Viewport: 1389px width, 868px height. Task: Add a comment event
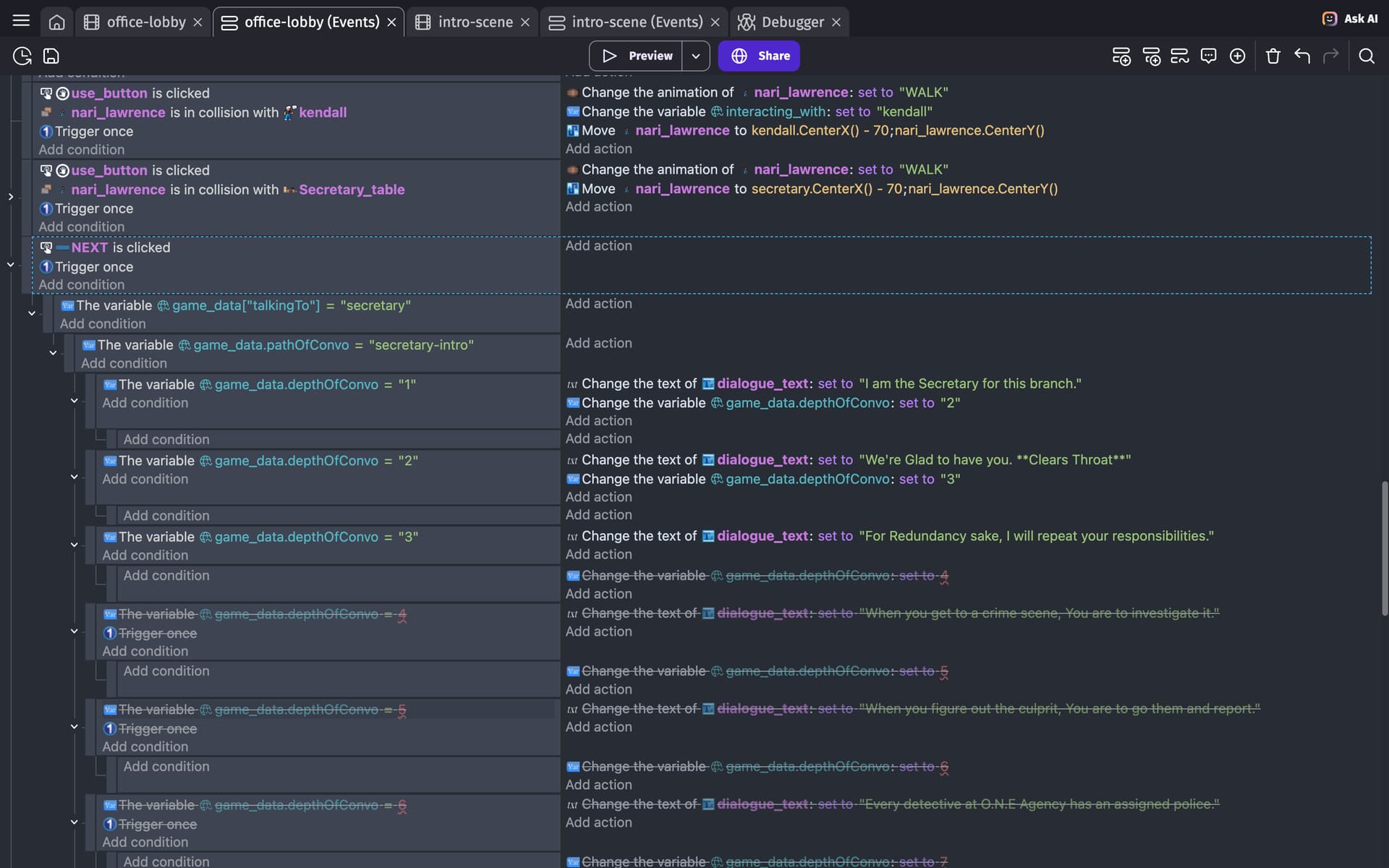[1208, 56]
